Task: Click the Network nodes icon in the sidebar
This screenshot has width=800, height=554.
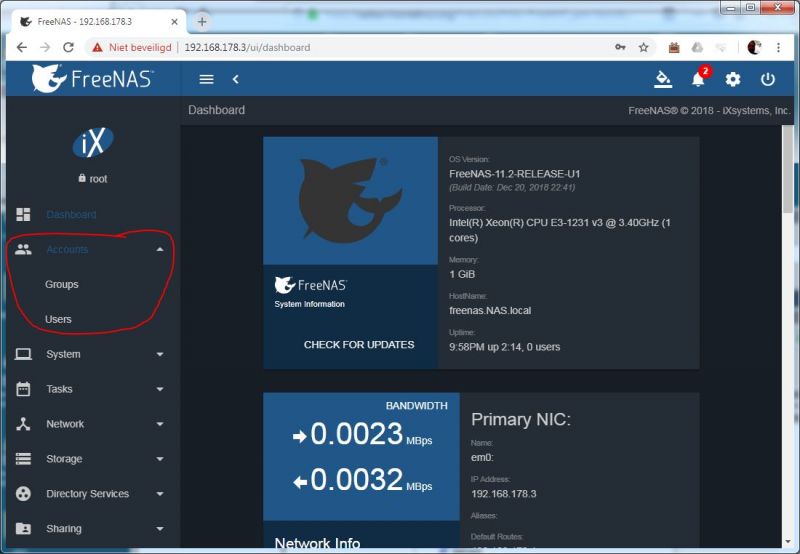Action: [x=23, y=424]
